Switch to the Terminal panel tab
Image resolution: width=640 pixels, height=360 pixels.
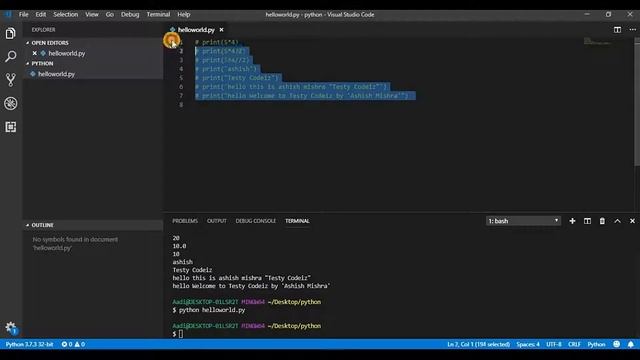point(297,221)
